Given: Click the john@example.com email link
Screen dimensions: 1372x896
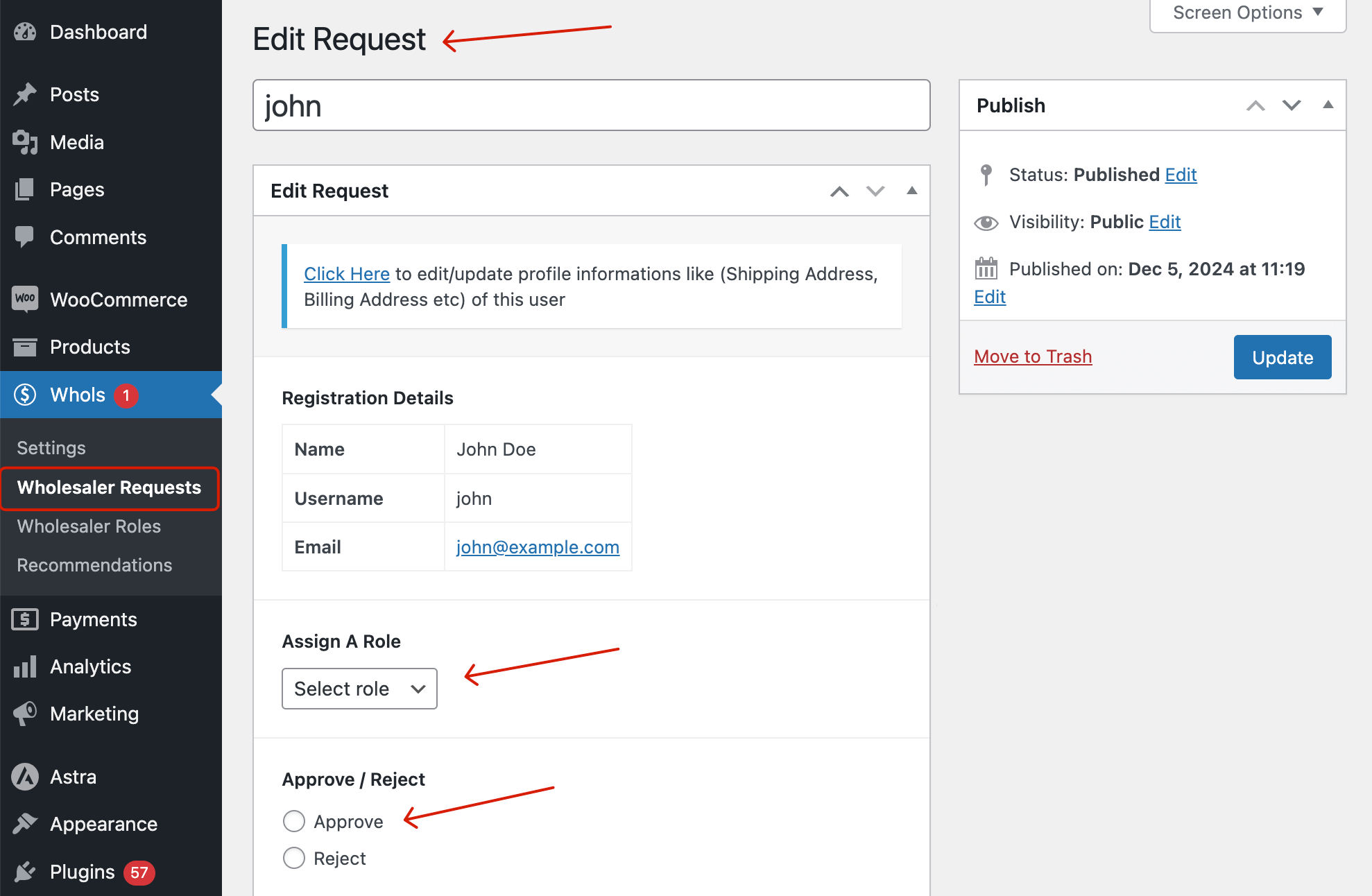Looking at the screenshot, I should tap(538, 547).
